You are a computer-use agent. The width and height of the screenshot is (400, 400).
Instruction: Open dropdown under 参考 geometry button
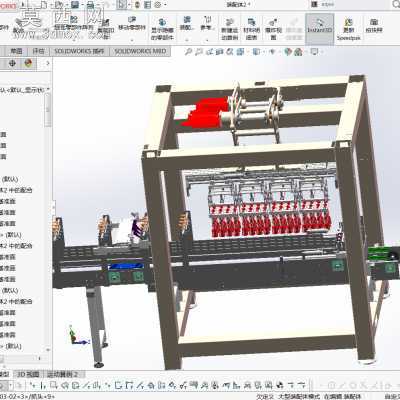(207, 39)
